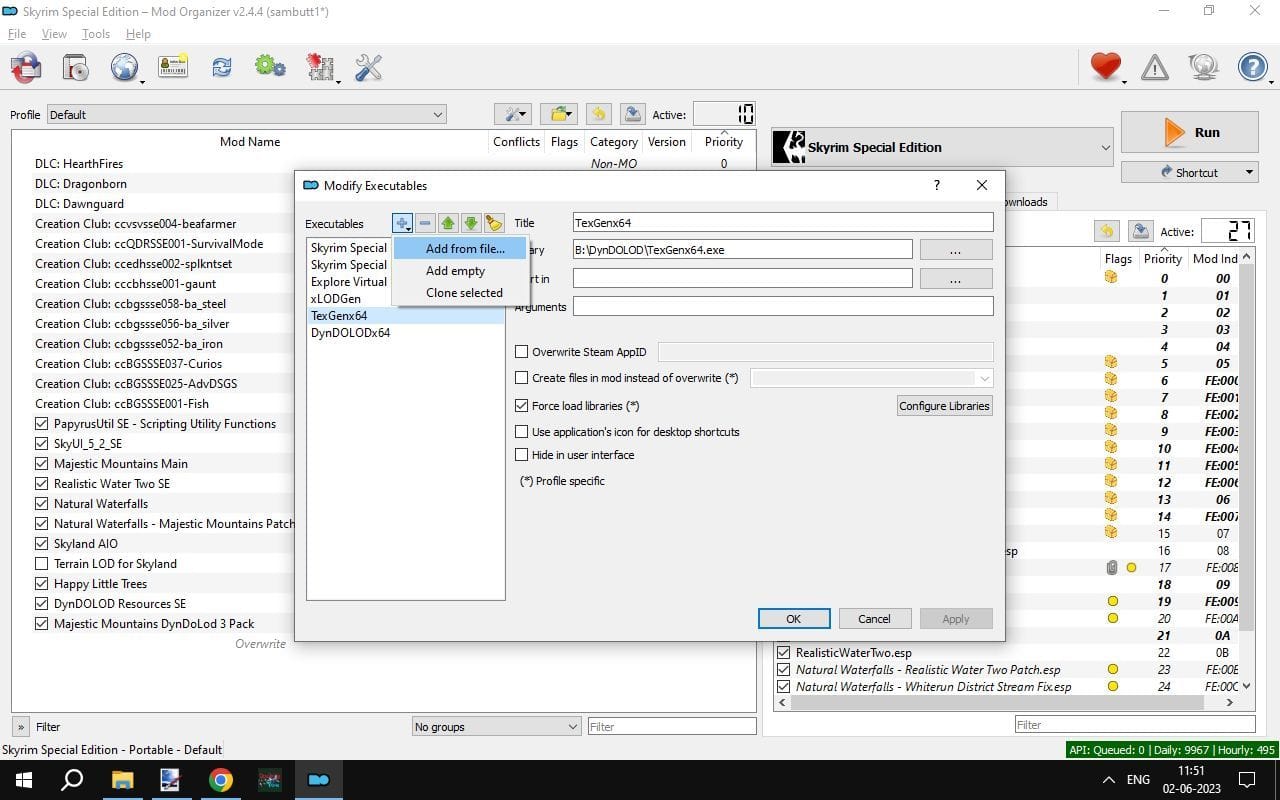The width and height of the screenshot is (1280, 800).
Task: Click the Configure Libraries button
Action: [943, 405]
